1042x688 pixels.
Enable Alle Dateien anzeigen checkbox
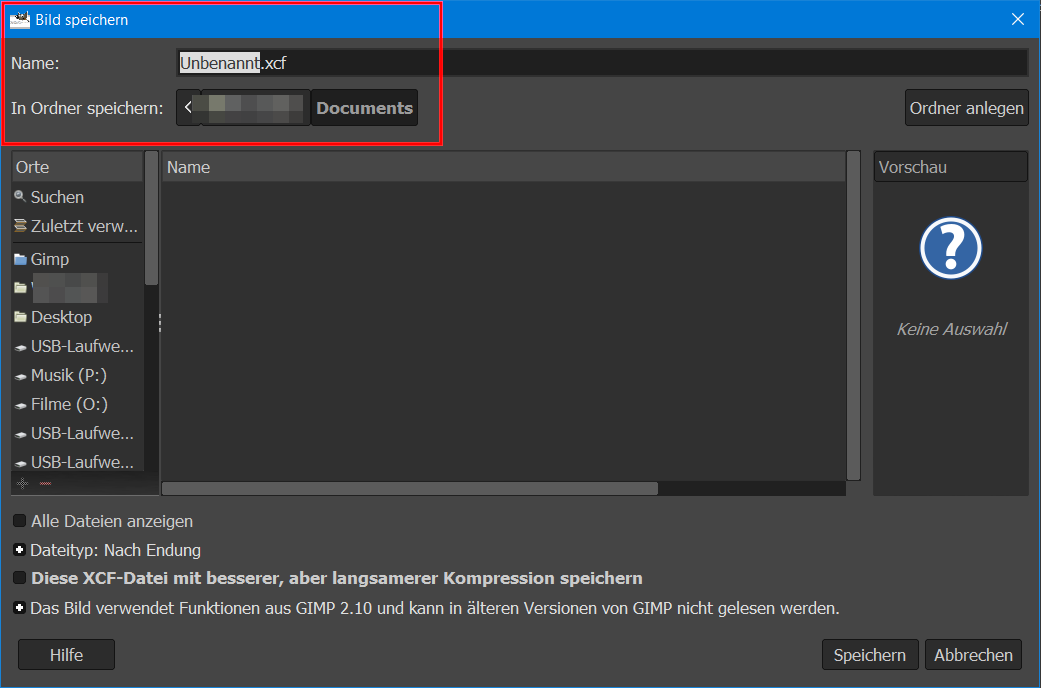pos(20,521)
